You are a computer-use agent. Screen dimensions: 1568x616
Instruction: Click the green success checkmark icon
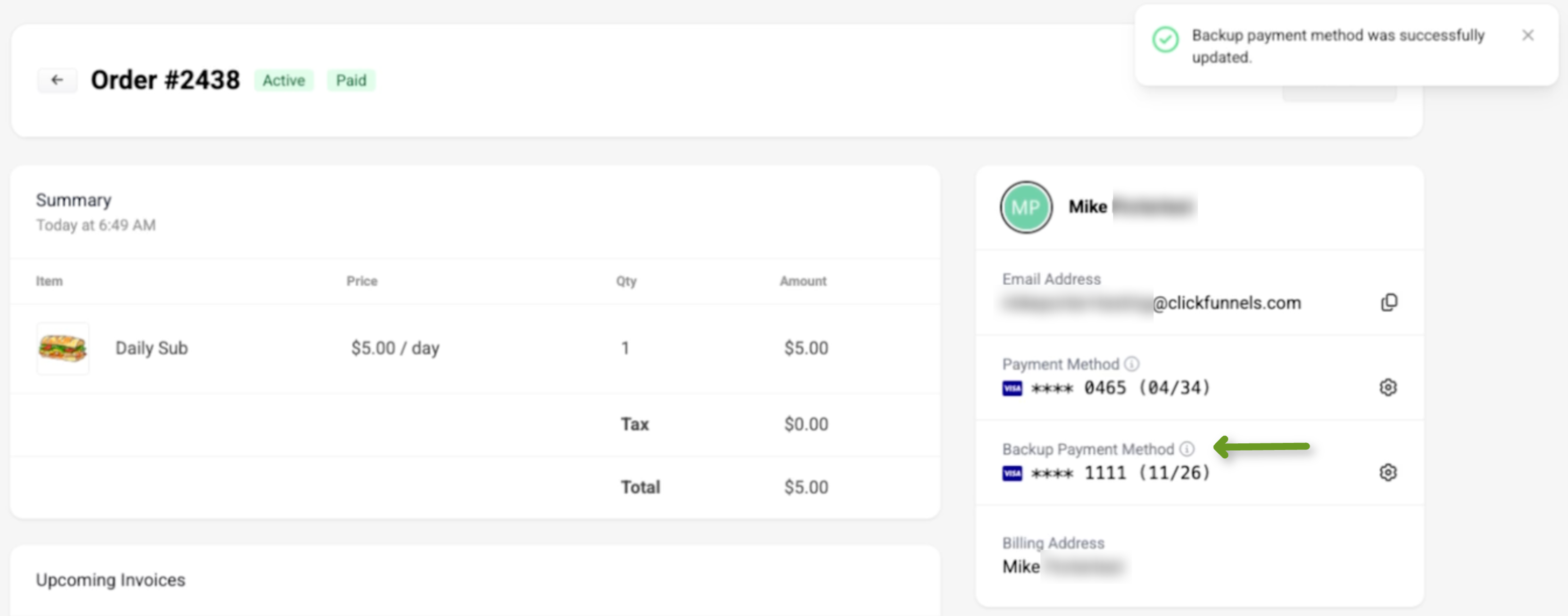pos(1165,40)
